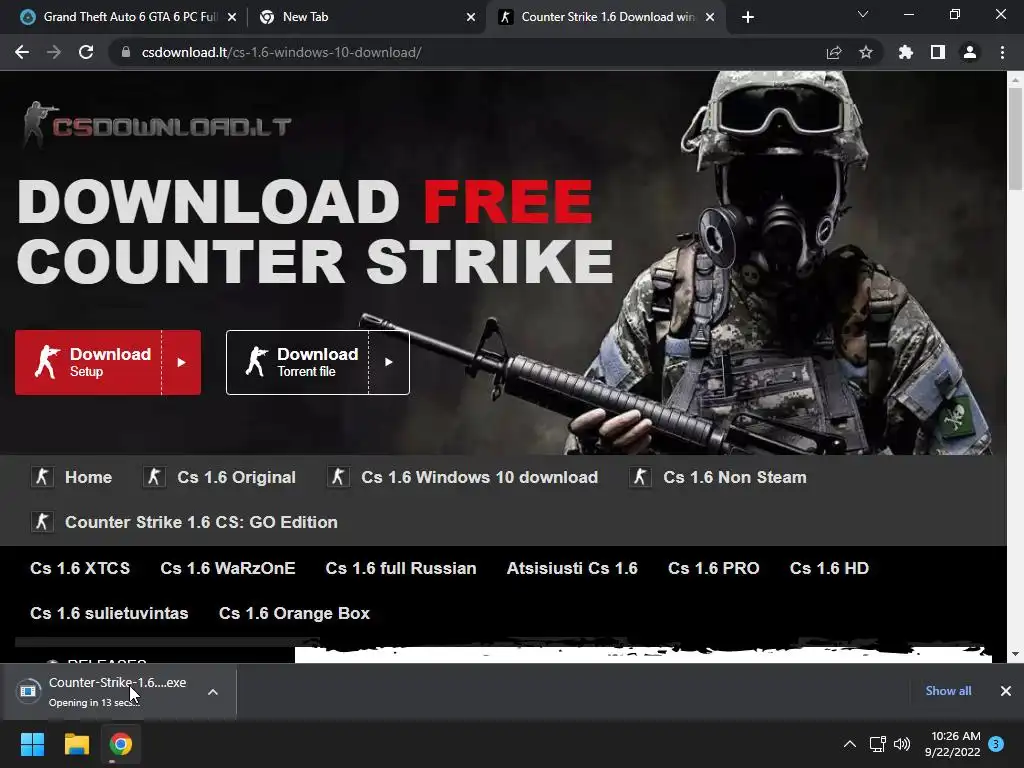Reload the current page

(x=86, y=52)
